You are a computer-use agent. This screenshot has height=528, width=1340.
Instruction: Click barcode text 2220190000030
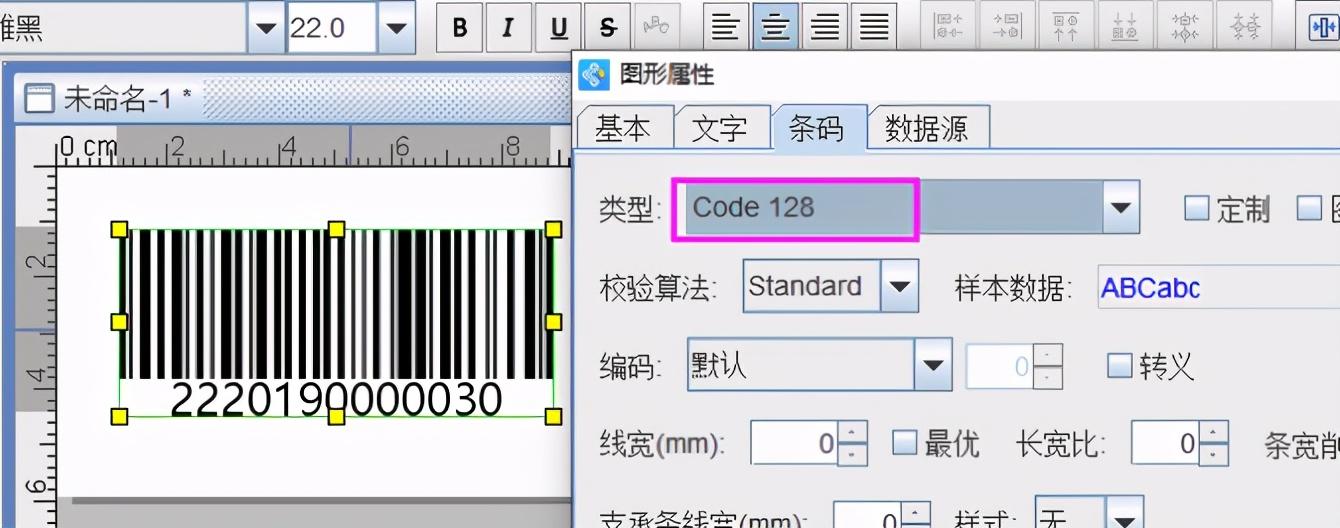point(337,399)
